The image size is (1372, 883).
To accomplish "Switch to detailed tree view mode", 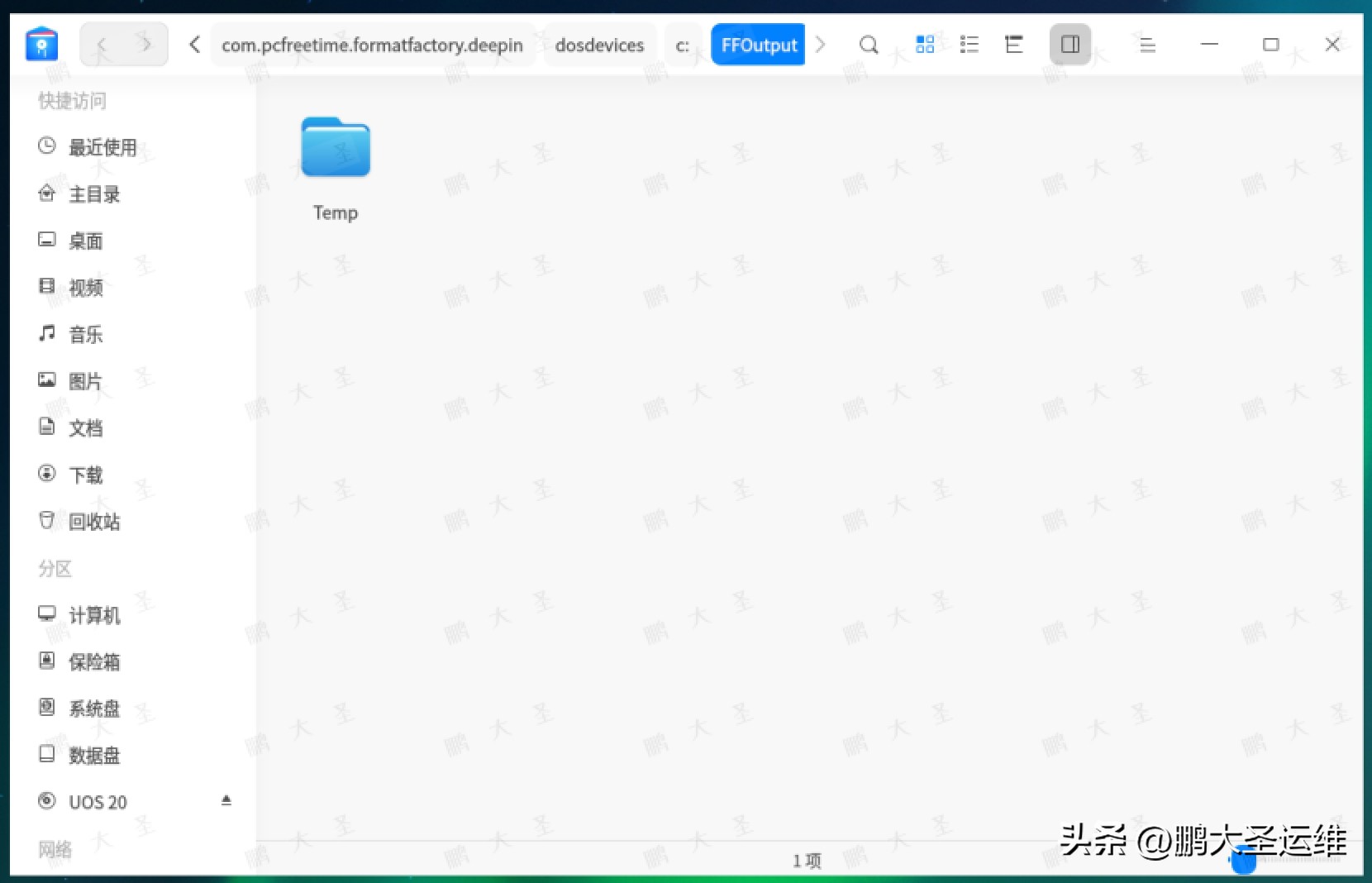I will 1014,45.
